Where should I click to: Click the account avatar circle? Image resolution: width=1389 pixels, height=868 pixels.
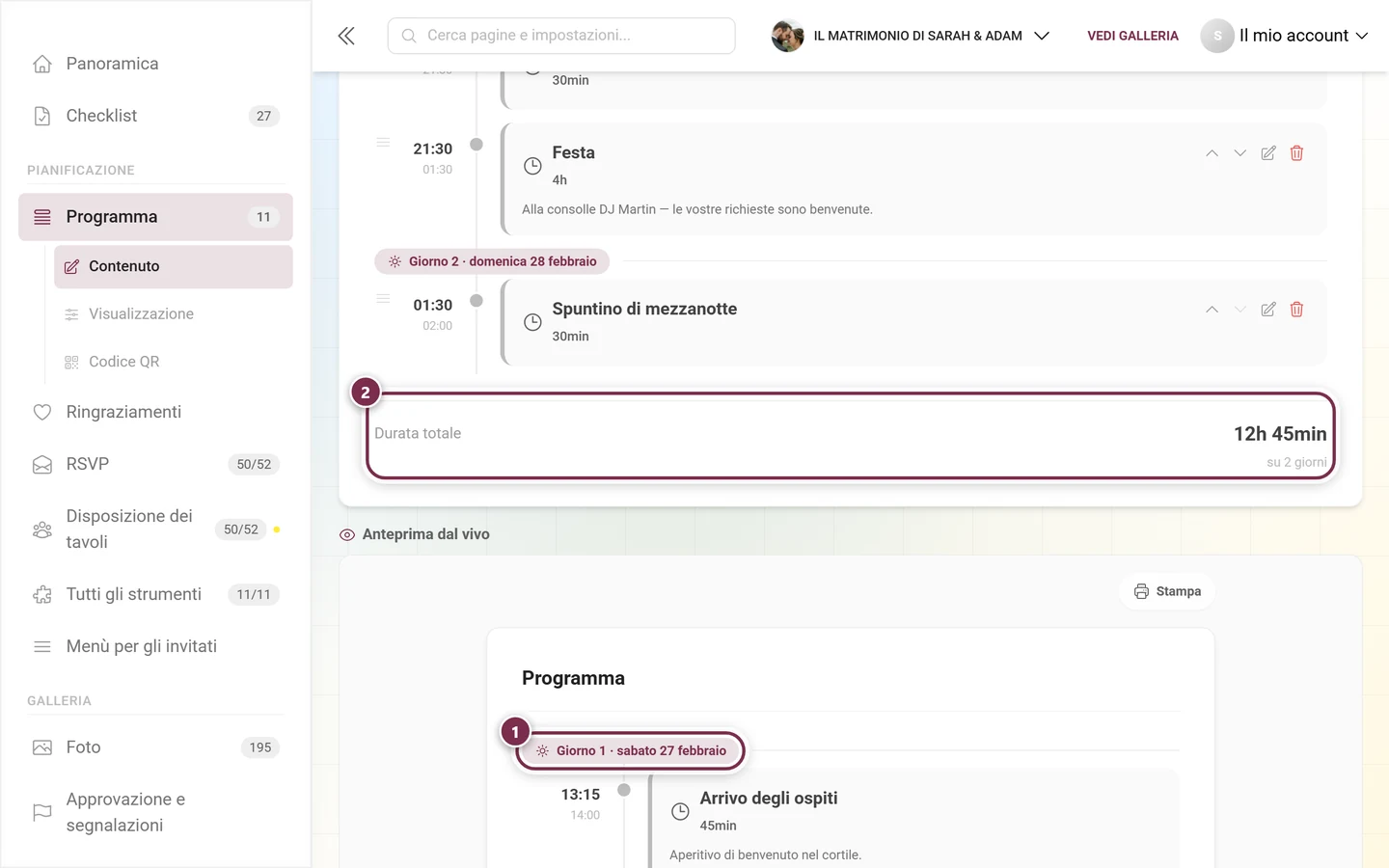click(x=1217, y=36)
